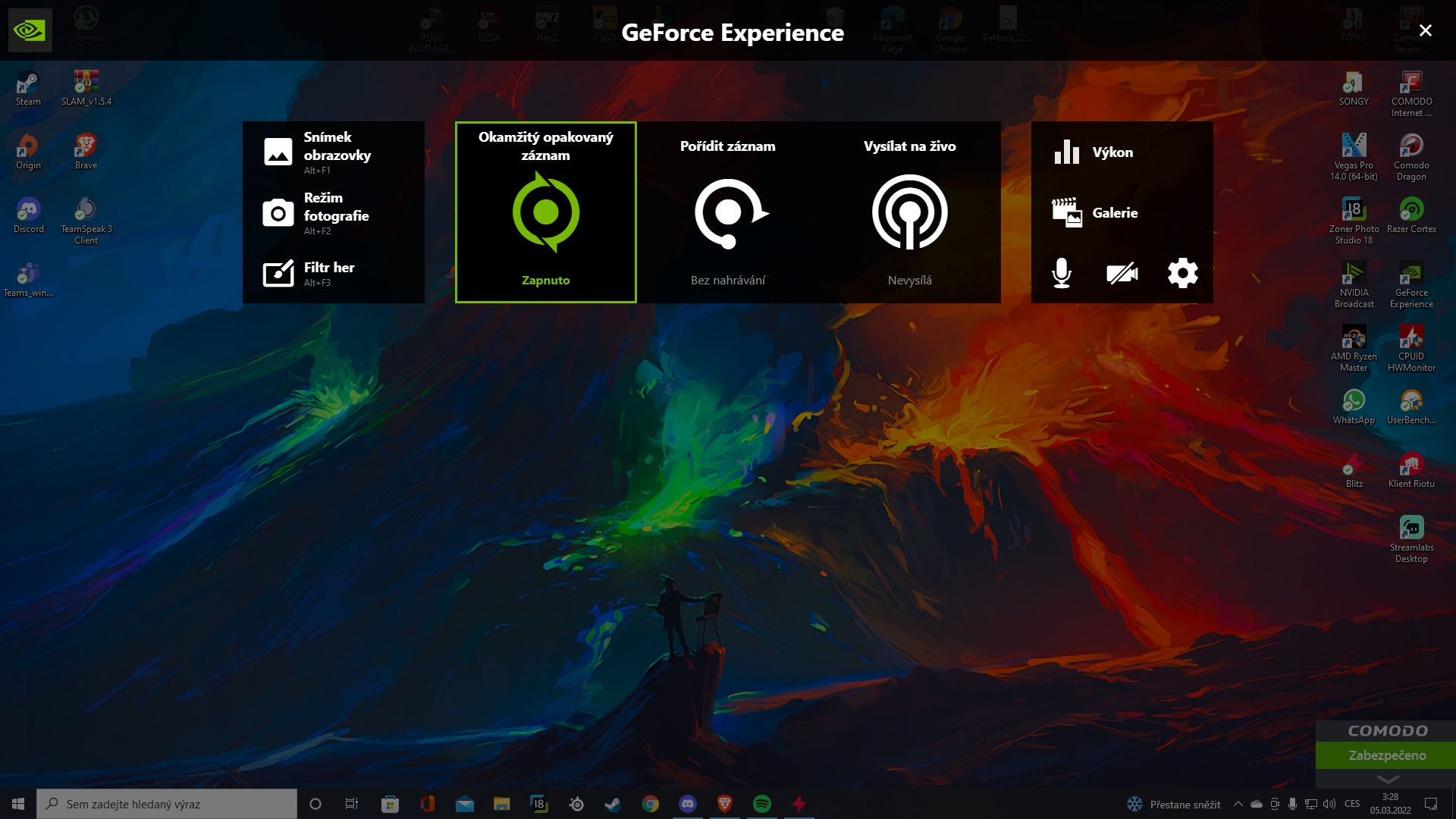Open Režim fotografie photo mode
This screenshot has width=1456, height=819.
coord(334,213)
